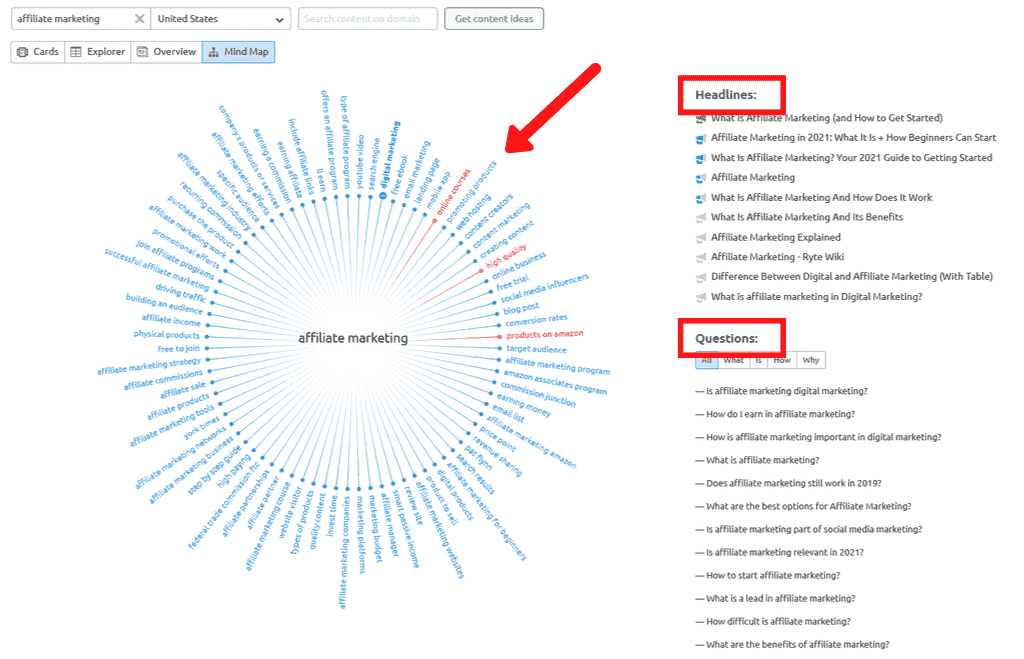The image size is (1024, 659).
Task: Click megaphone icon beside 'Affiliate Marketing in 2021'
Action: (701, 138)
